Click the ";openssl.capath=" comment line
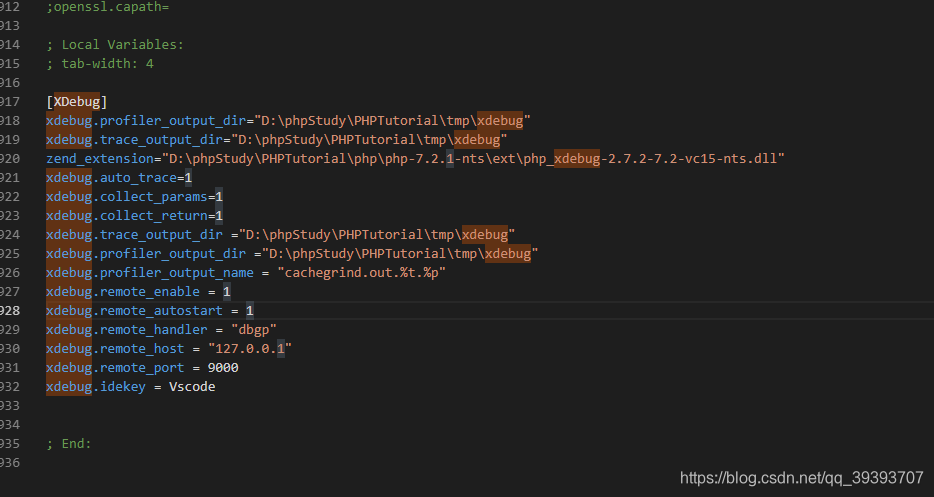The width and height of the screenshot is (934, 497). tap(108, 7)
